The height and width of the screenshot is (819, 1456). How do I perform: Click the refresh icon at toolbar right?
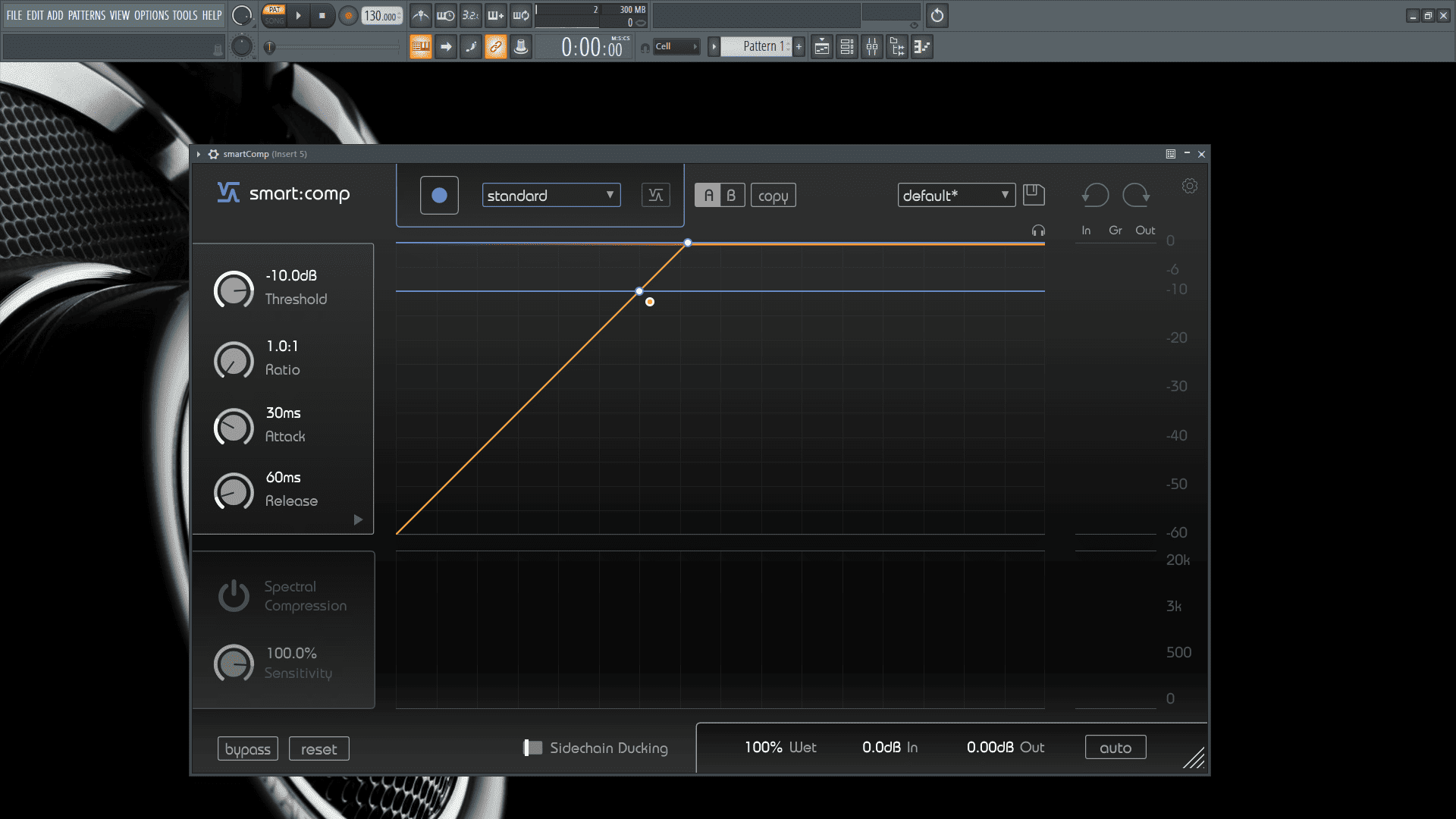coord(937,15)
